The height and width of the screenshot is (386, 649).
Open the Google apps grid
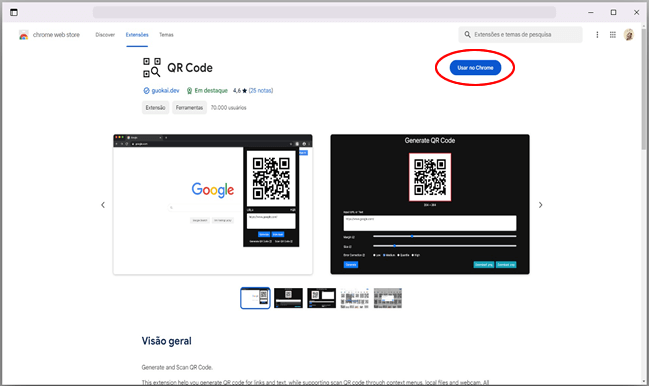pyautogui.click(x=613, y=35)
